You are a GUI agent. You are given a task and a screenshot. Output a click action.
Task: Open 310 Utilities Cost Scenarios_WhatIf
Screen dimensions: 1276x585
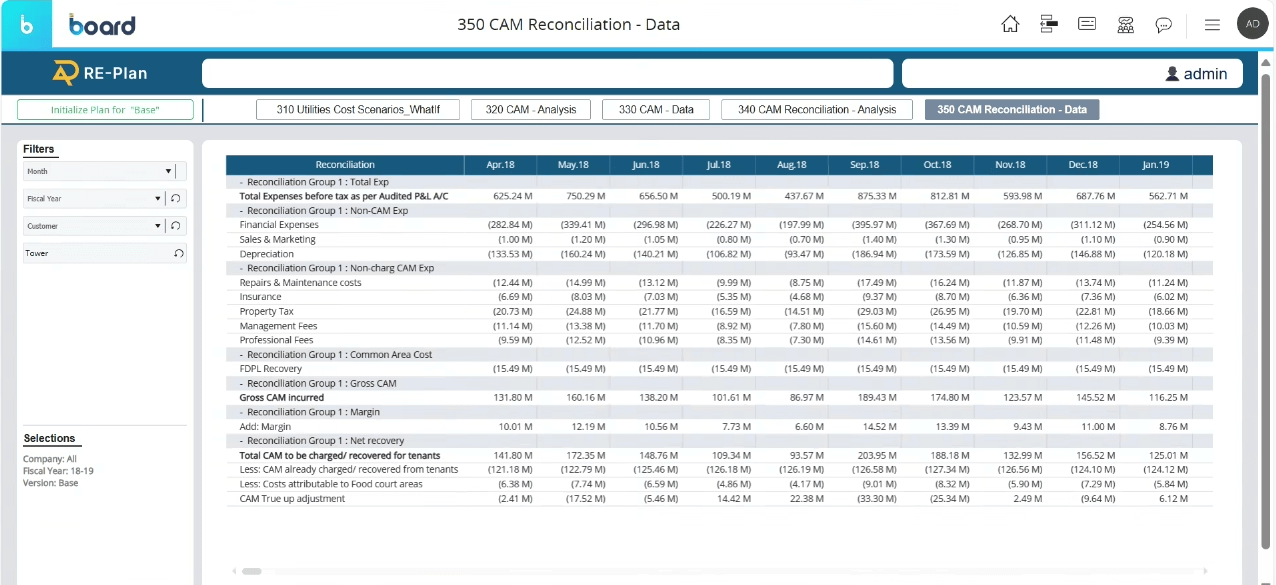click(x=358, y=110)
